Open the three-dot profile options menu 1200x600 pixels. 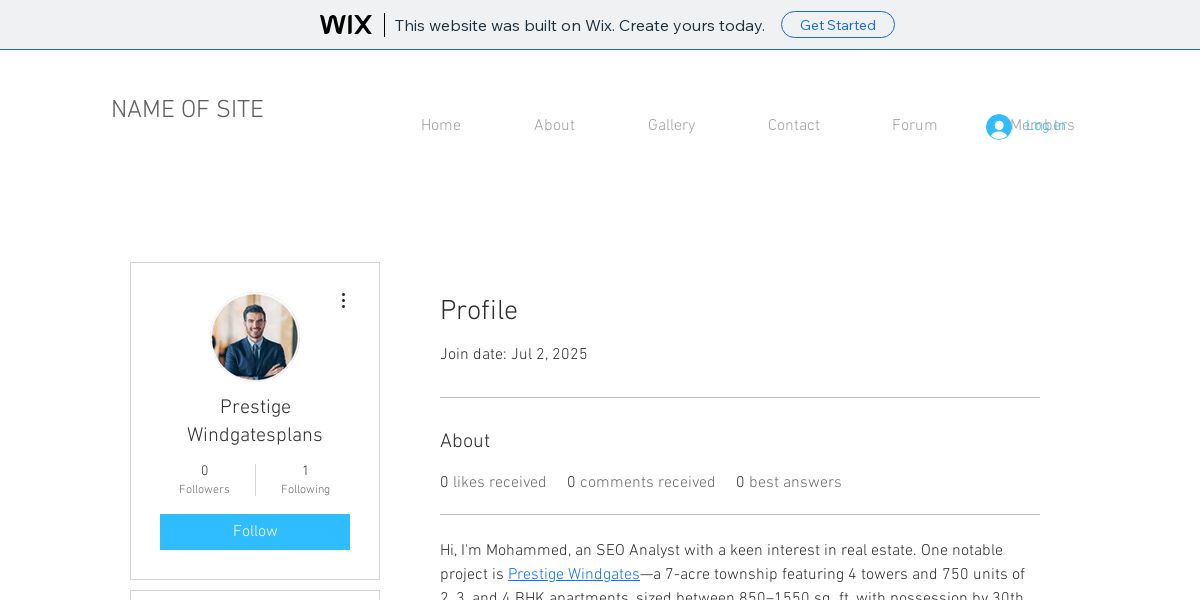pos(343,300)
